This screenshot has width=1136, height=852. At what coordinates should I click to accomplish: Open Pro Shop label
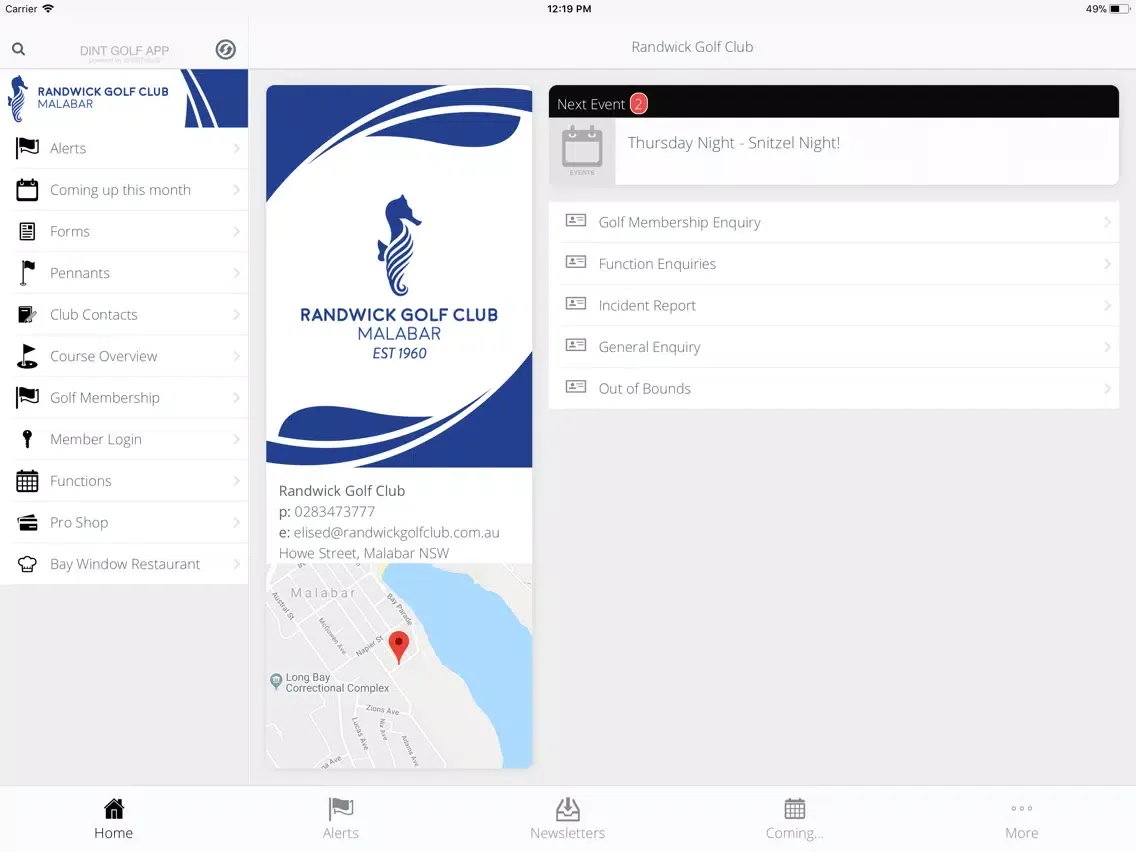tap(79, 522)
